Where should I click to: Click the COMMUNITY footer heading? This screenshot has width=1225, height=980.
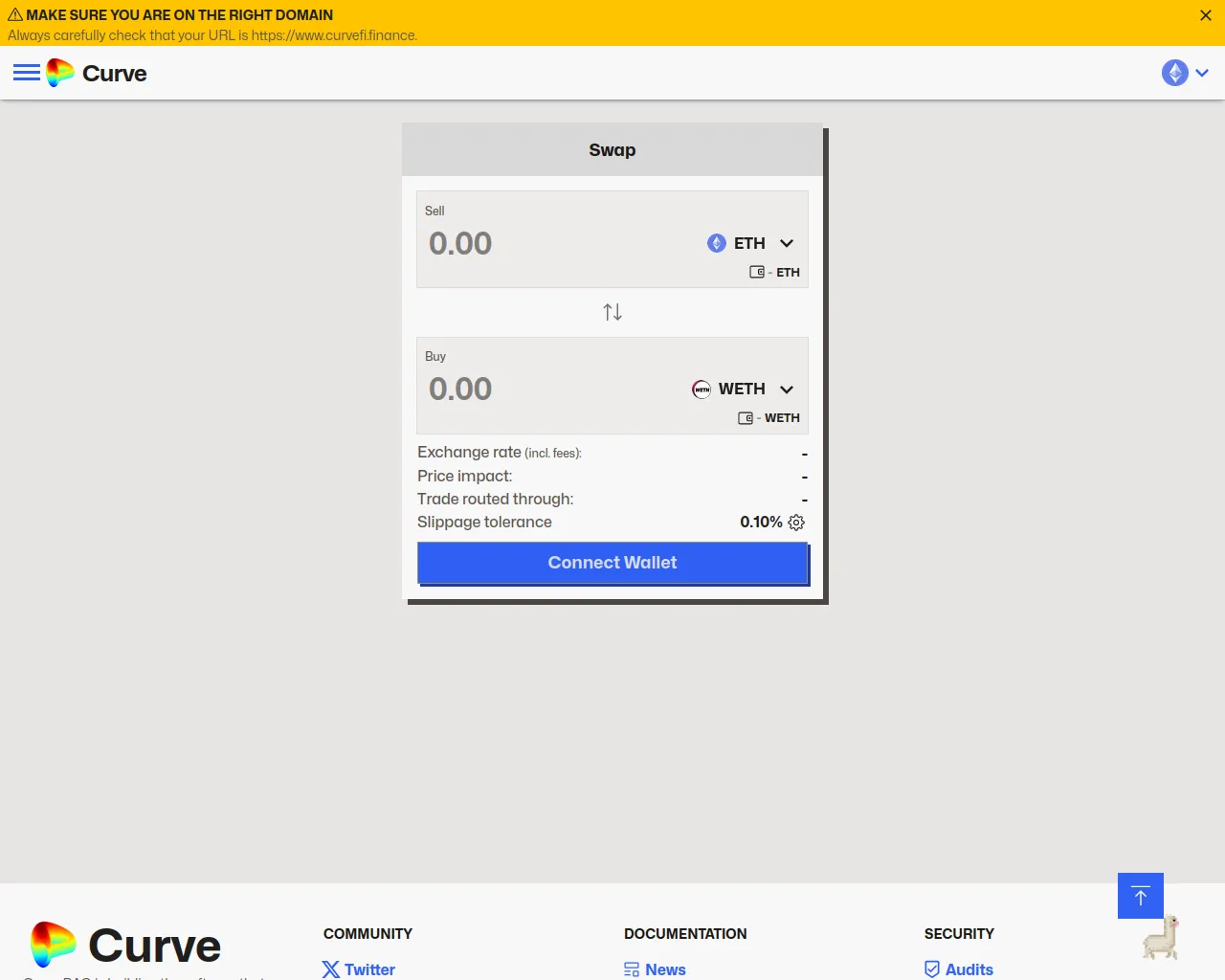[367, 933]
